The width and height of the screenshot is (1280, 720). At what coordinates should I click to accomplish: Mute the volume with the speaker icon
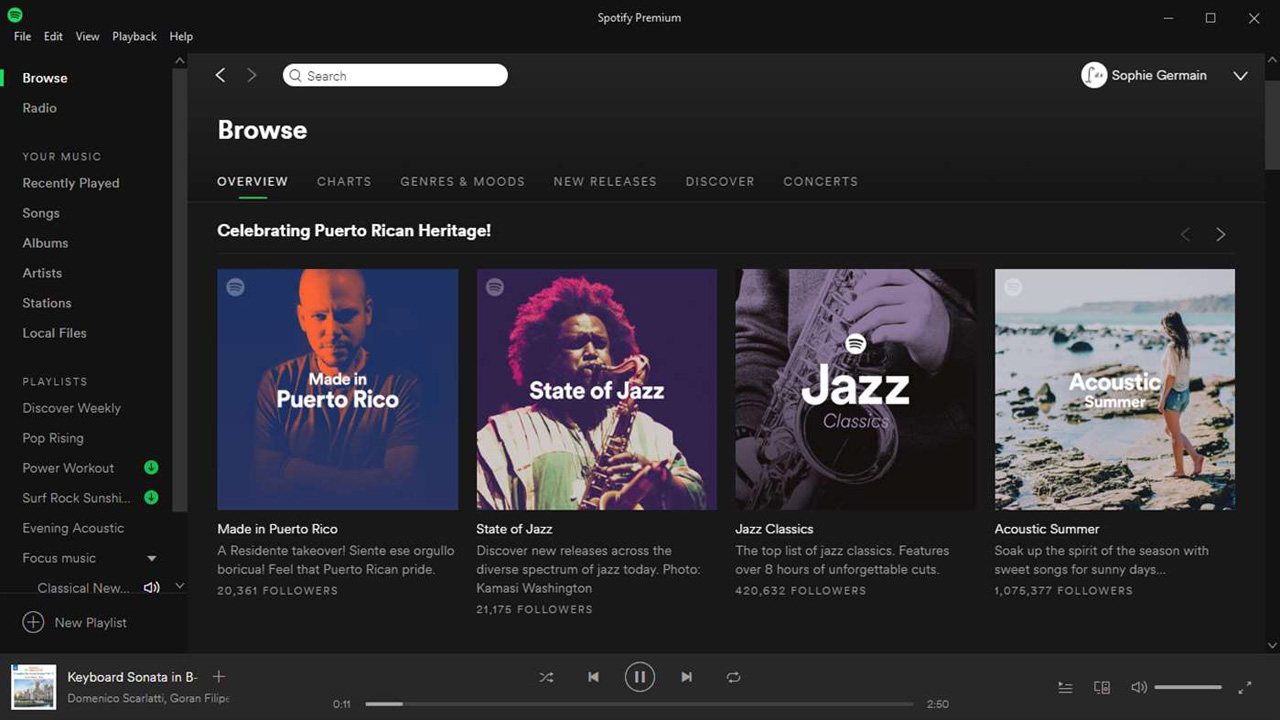[1139, 687]
